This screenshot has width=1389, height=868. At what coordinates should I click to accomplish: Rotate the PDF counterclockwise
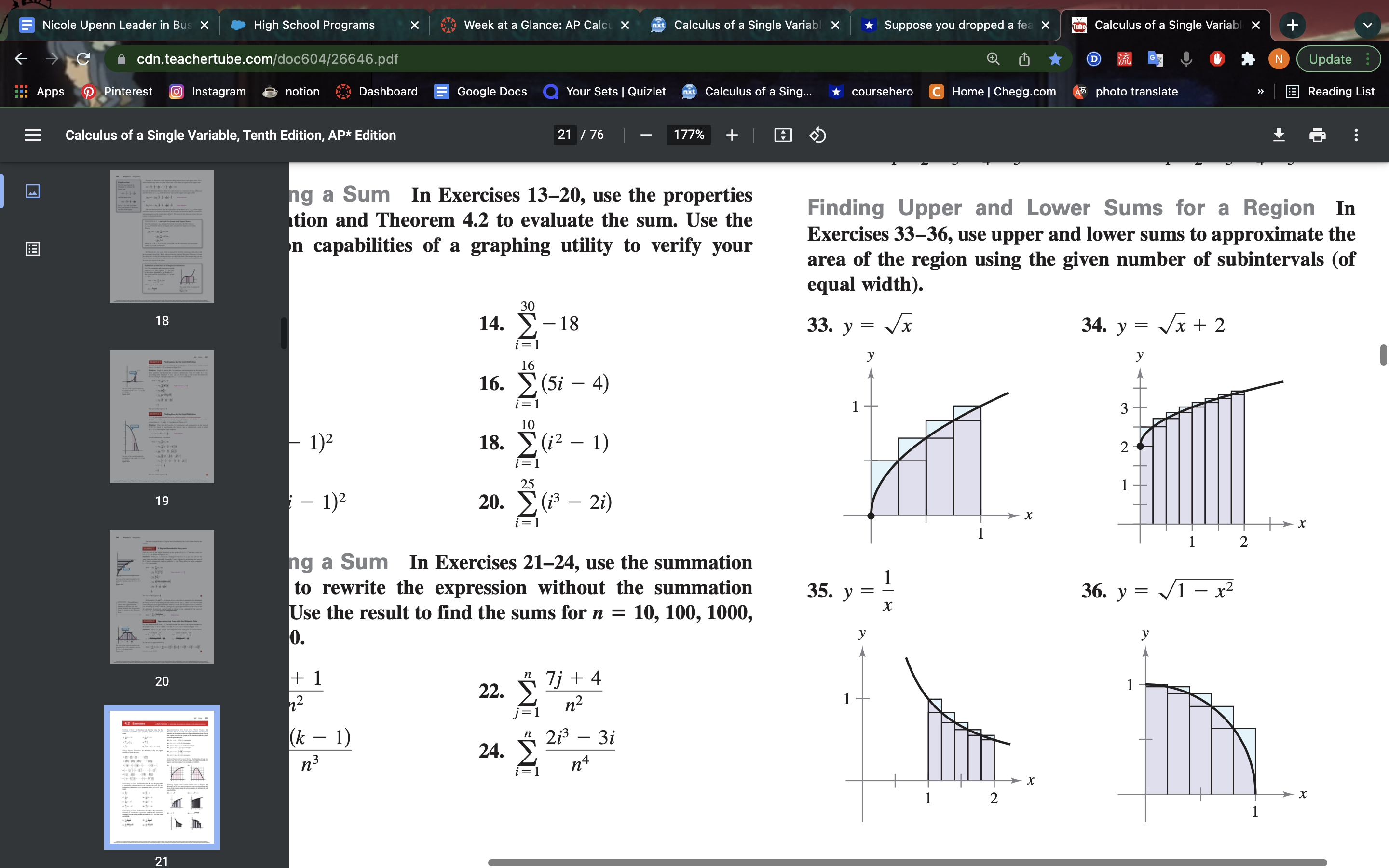pos(817,135)
